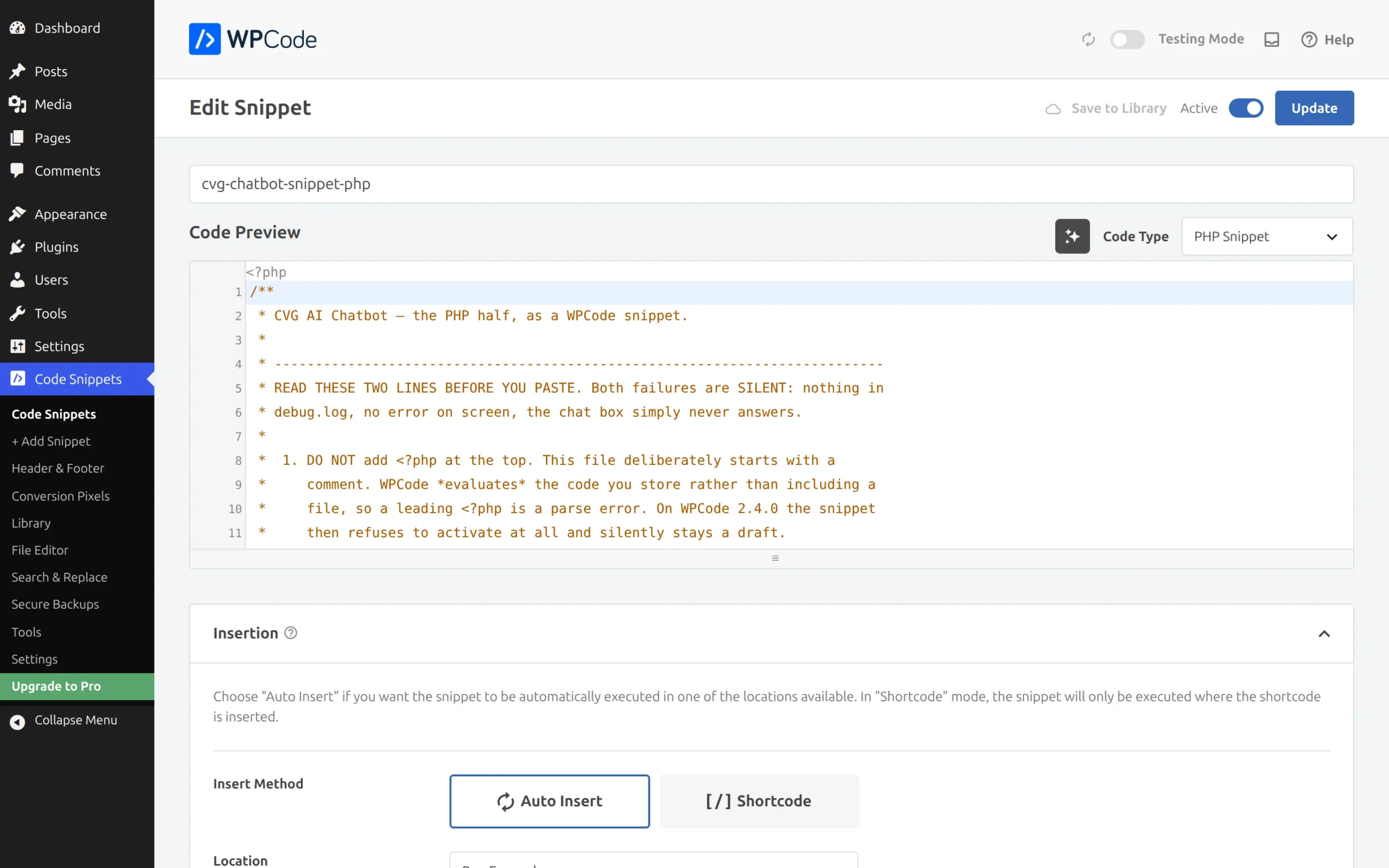Viewport: 1389px width, 868px height.
Task: Select the Auto Insert method
Action: coord(549,801)
